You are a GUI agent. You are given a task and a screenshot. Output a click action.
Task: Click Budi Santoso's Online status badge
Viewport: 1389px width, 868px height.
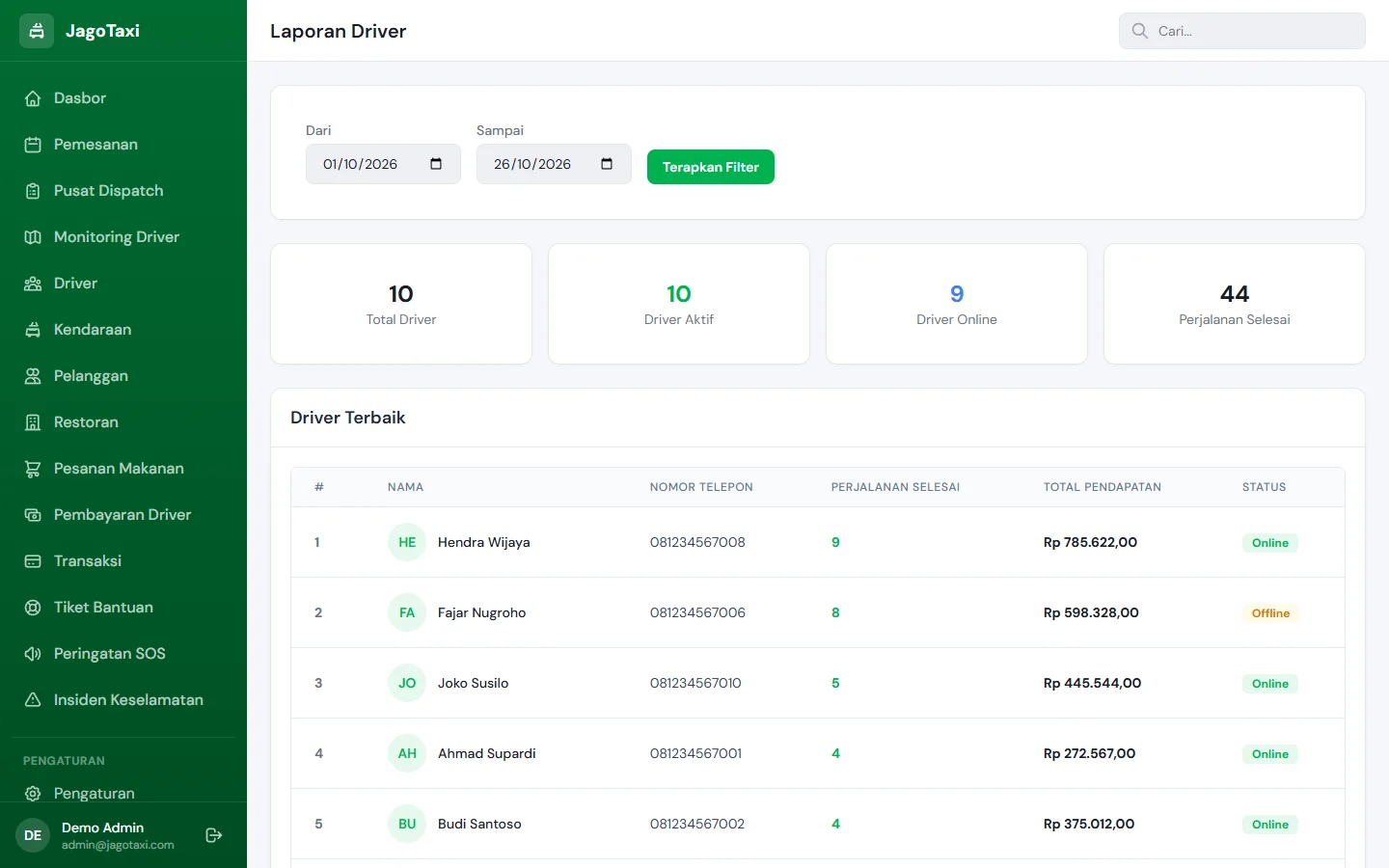tap(1270, 825)
